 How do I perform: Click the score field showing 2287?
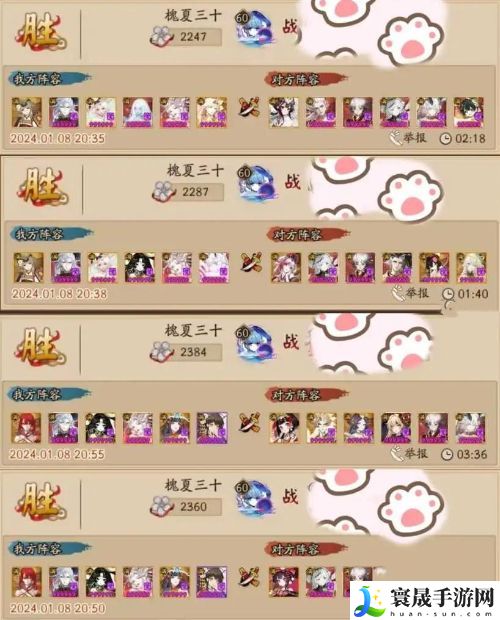pos(194,192)
